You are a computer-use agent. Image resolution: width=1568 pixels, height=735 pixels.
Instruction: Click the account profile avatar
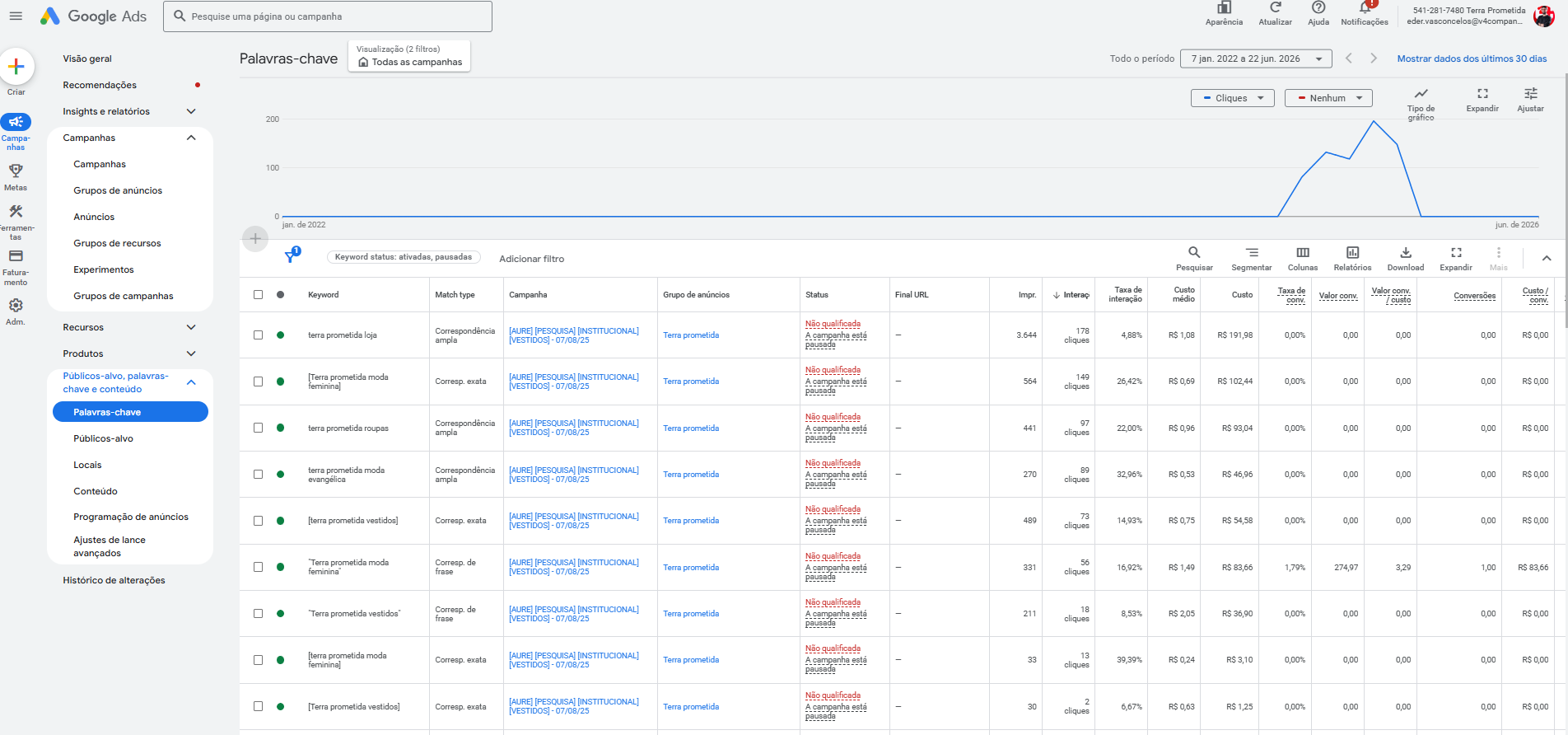point(1544,16)
